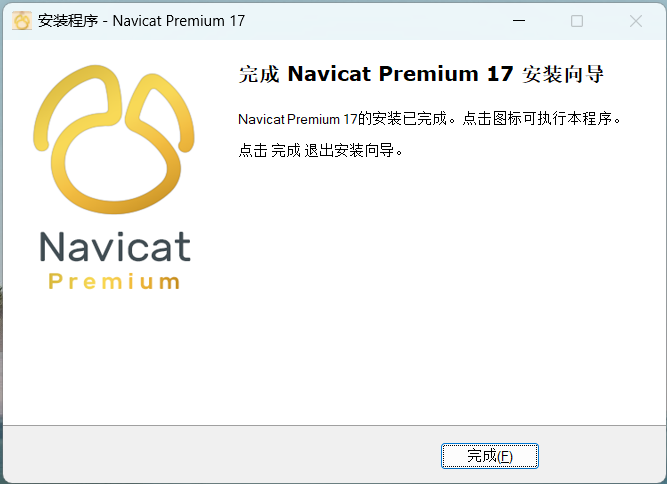The height and width of the screenshot is (484, 667).
Task: Click the line 点击 完成 退出安装向导
Action: click(x=316, y=151)
